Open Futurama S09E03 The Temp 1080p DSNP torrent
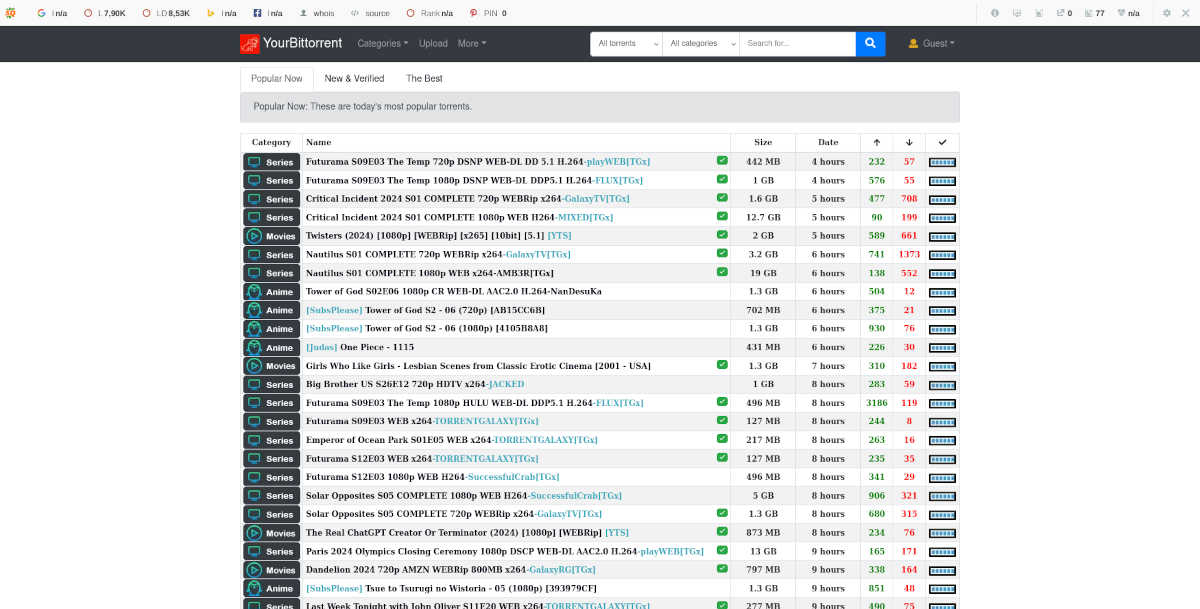The image size is (1200, 609). click(x=474, y=180)
